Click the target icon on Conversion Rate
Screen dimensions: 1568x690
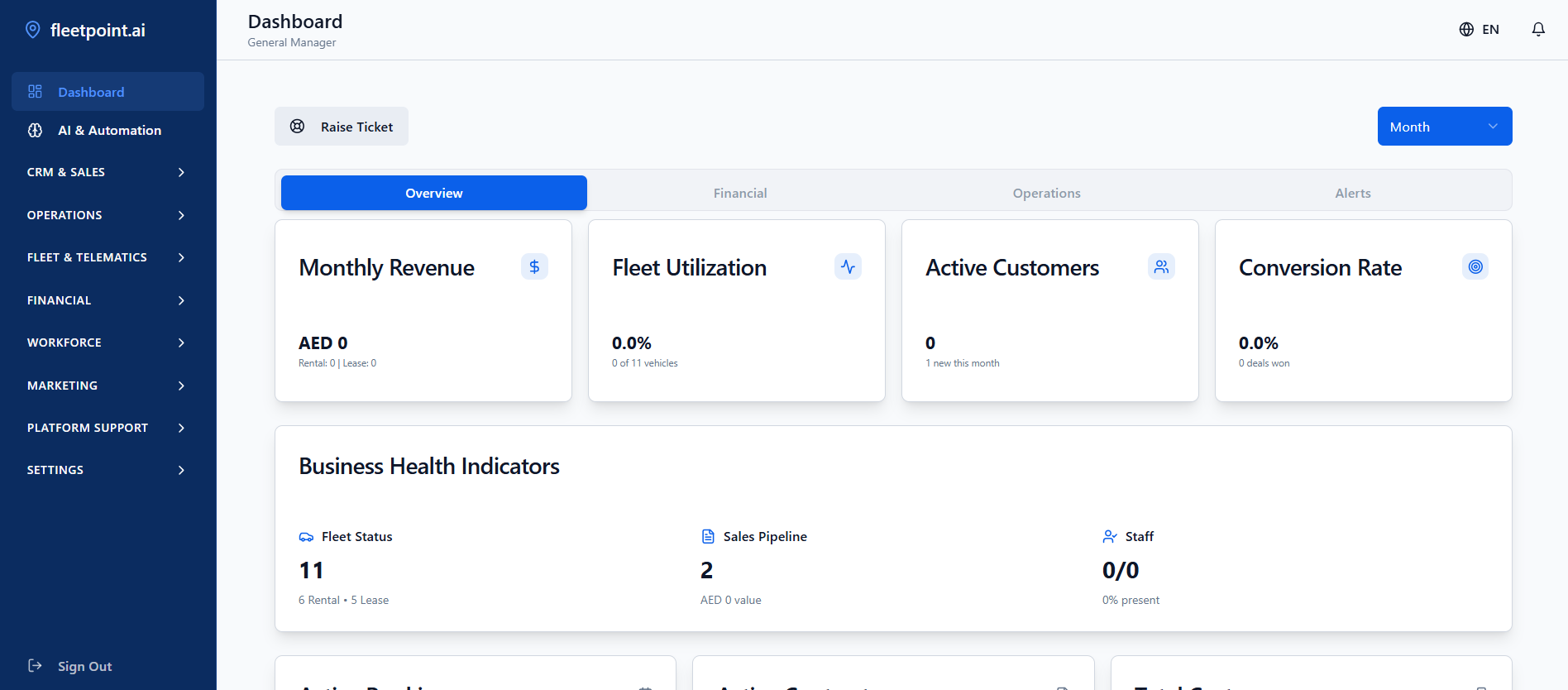(1475, 266)
